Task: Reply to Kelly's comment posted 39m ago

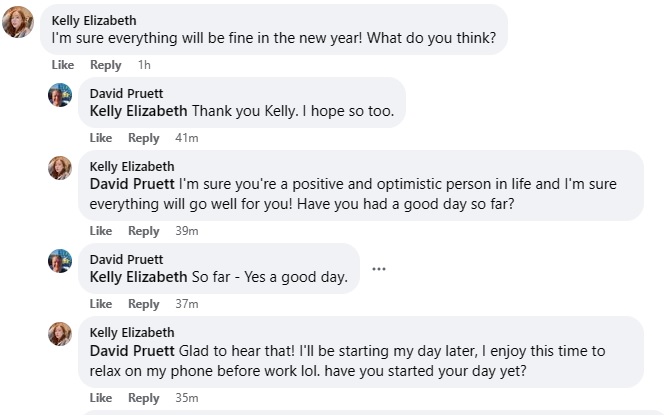Action: (143, 231)
